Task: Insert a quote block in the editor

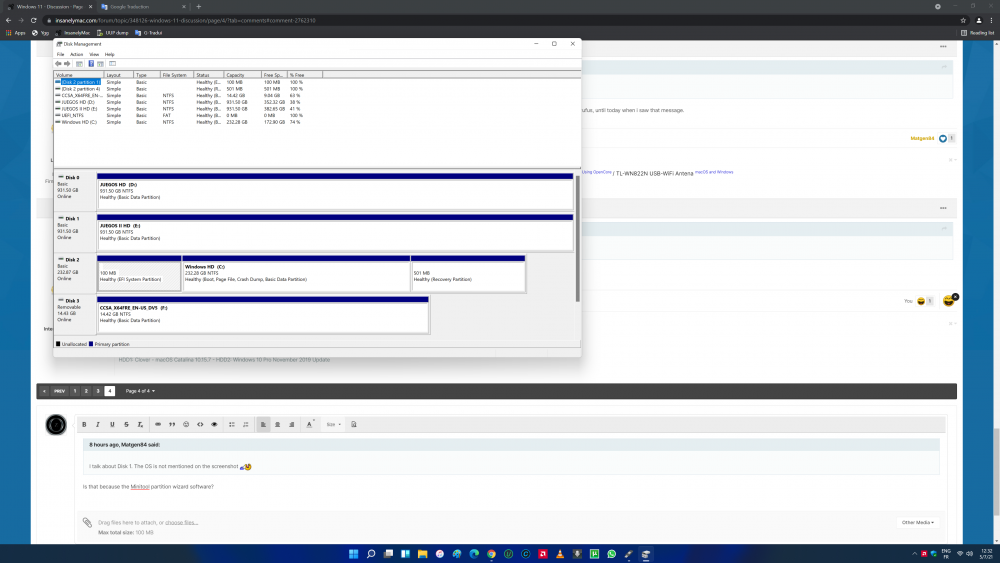Action: [172, 424]
